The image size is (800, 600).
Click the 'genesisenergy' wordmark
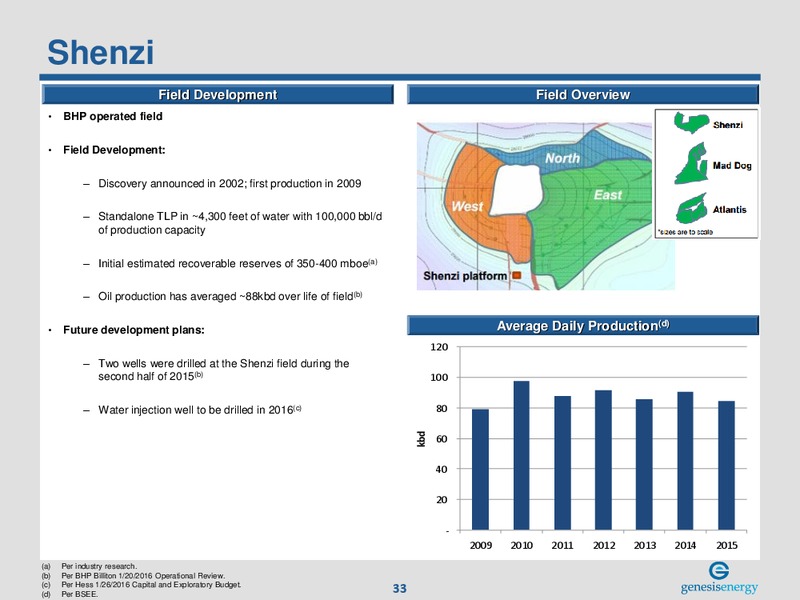point(719,587)
